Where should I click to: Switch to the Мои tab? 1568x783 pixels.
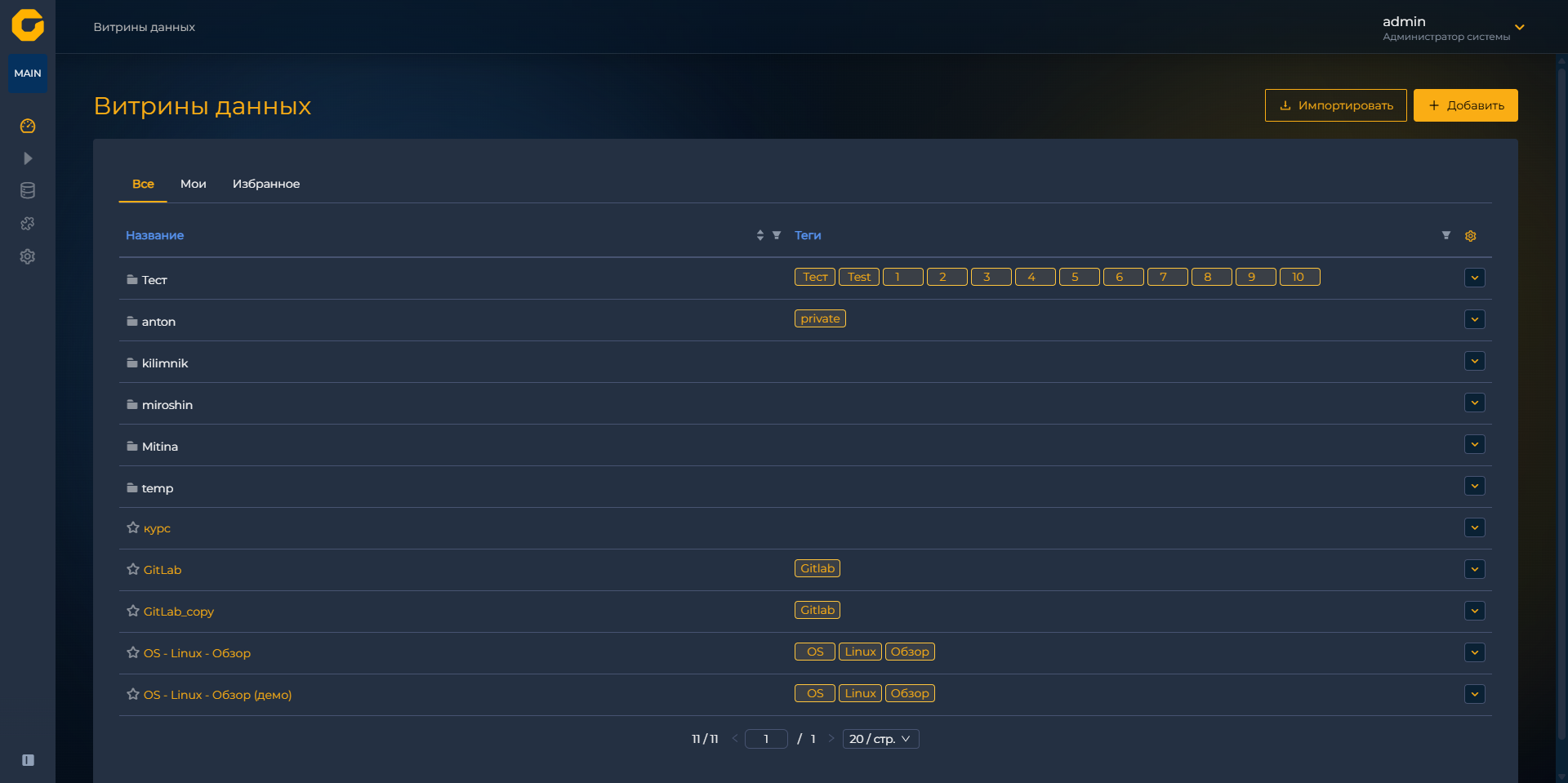click(x=194, y=184)
